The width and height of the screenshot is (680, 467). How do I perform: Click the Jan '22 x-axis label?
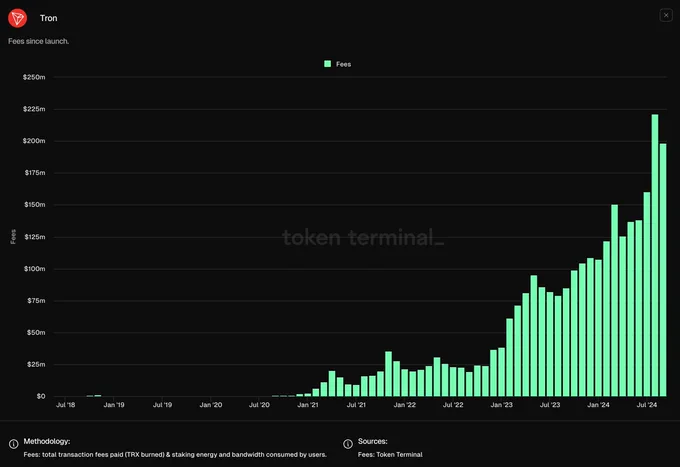click(405, 405)
